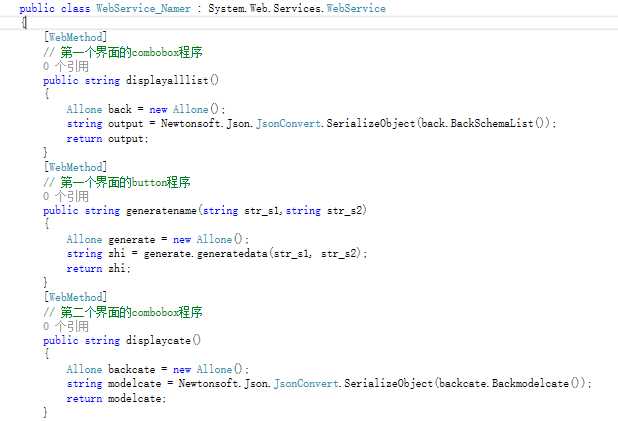Click base type System.Web.Services.WebService
The height and width of the screenshot is (421, 618).
click(x=297, y=8)
